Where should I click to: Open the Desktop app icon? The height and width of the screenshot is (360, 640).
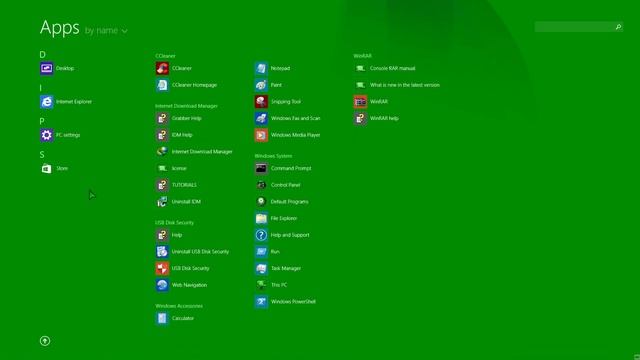click(x=47, y=68)
